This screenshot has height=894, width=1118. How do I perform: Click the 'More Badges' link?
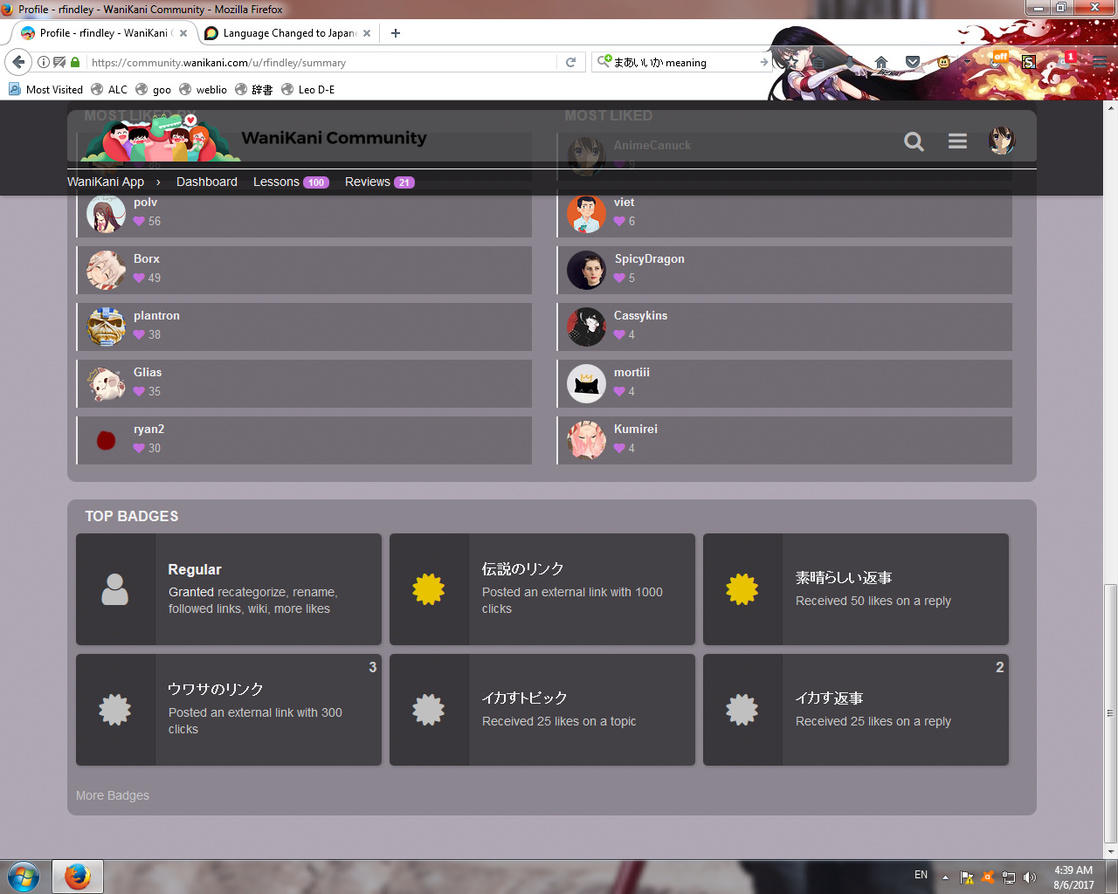pyautogui.click(x=113, y=796)
